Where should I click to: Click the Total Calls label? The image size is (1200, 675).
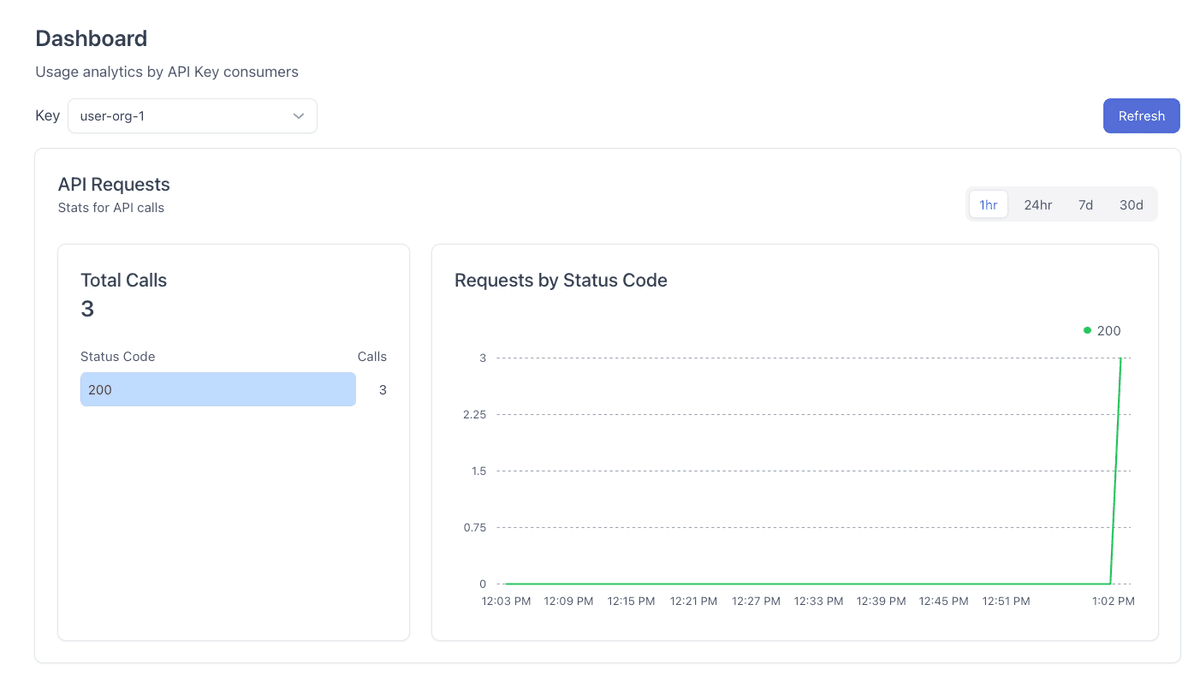pyautogui.click(x=124, y=281)
